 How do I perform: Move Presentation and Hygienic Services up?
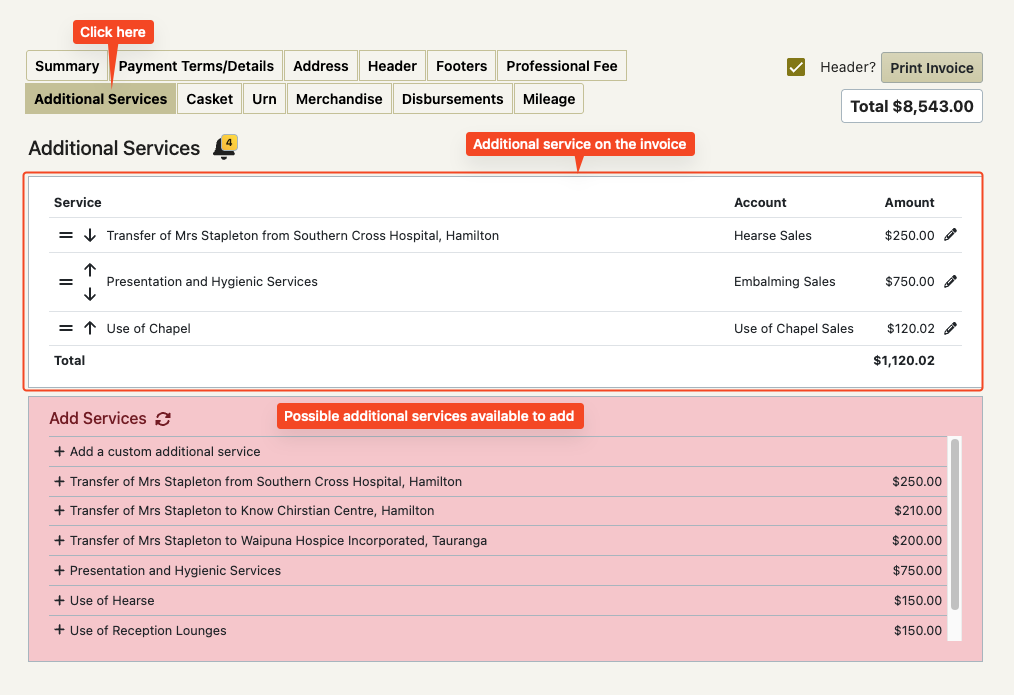(90, 270)
